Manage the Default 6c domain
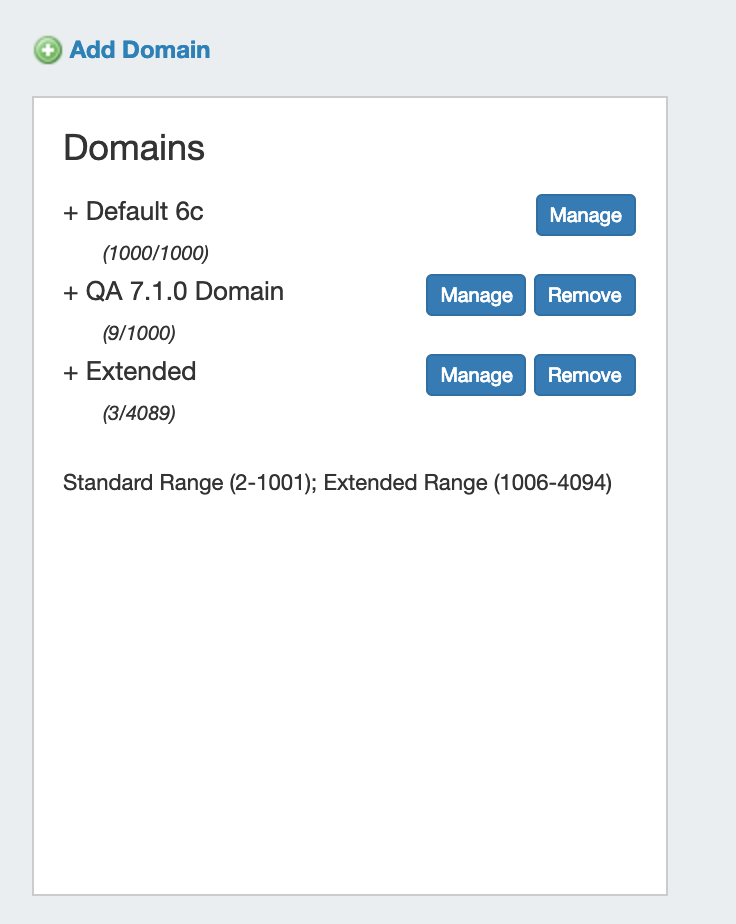 (585, 215)
